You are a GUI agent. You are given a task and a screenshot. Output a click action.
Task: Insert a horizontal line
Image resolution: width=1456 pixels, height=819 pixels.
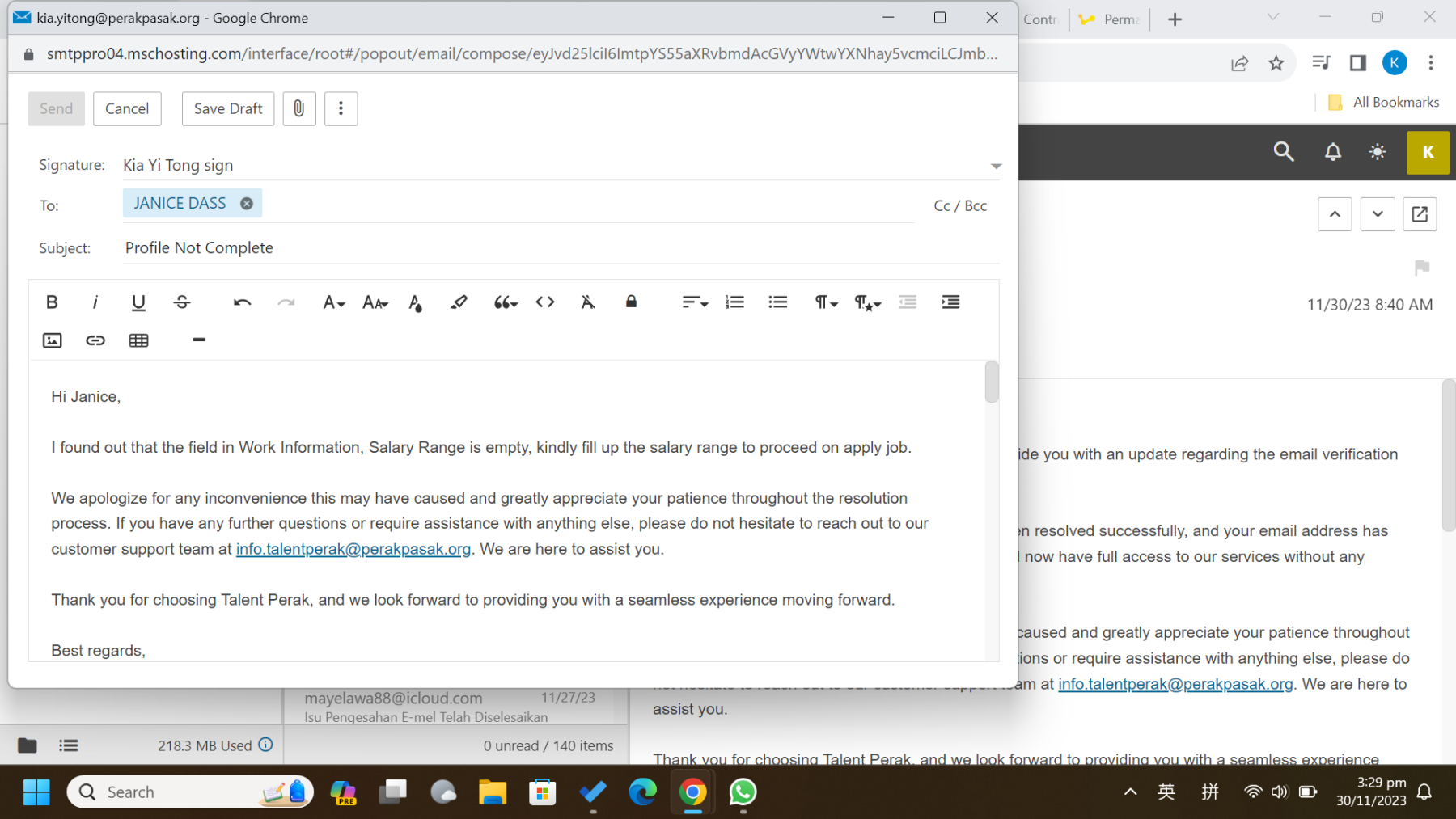(x=199, y=340)
